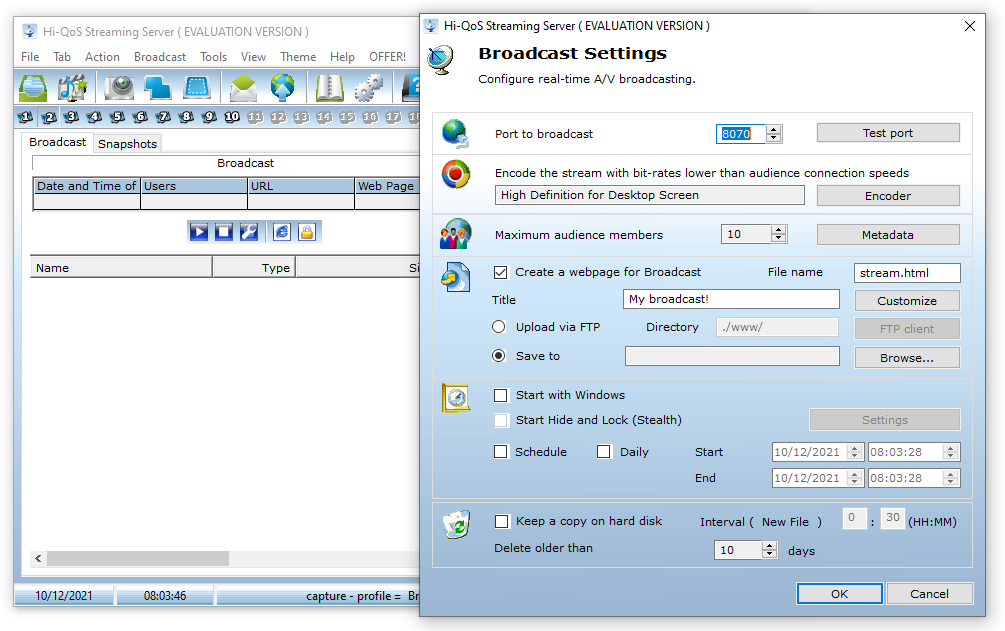Click the Name column header

(121, 267)
